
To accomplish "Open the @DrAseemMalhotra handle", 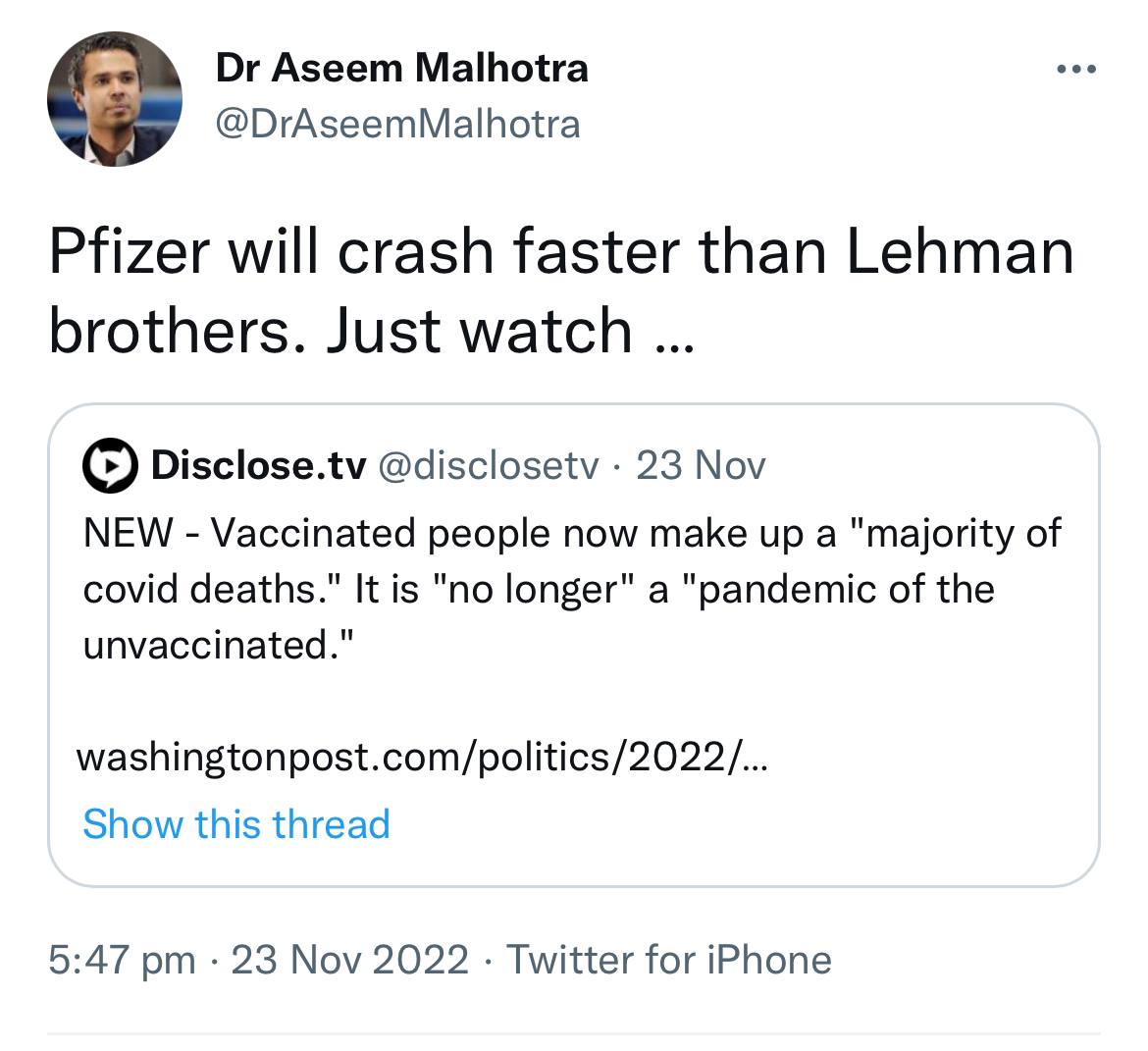I will tap(397, 124).
